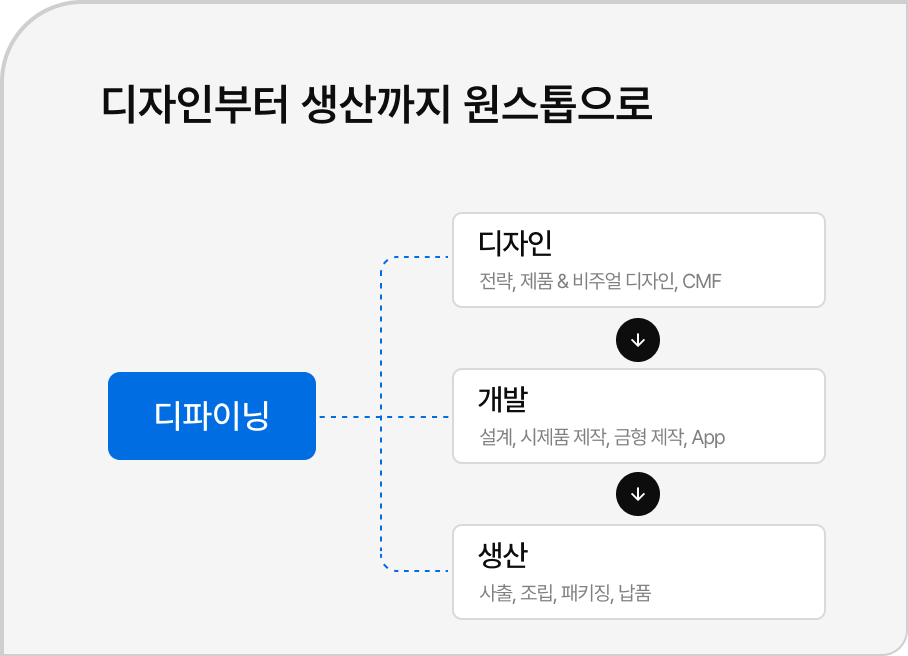Image resolution: width=908 pixels, height=656 pixels.
Task: Click the text 설계, 시제품 제작, 금형 제작, App
Action: pos(602,437)
